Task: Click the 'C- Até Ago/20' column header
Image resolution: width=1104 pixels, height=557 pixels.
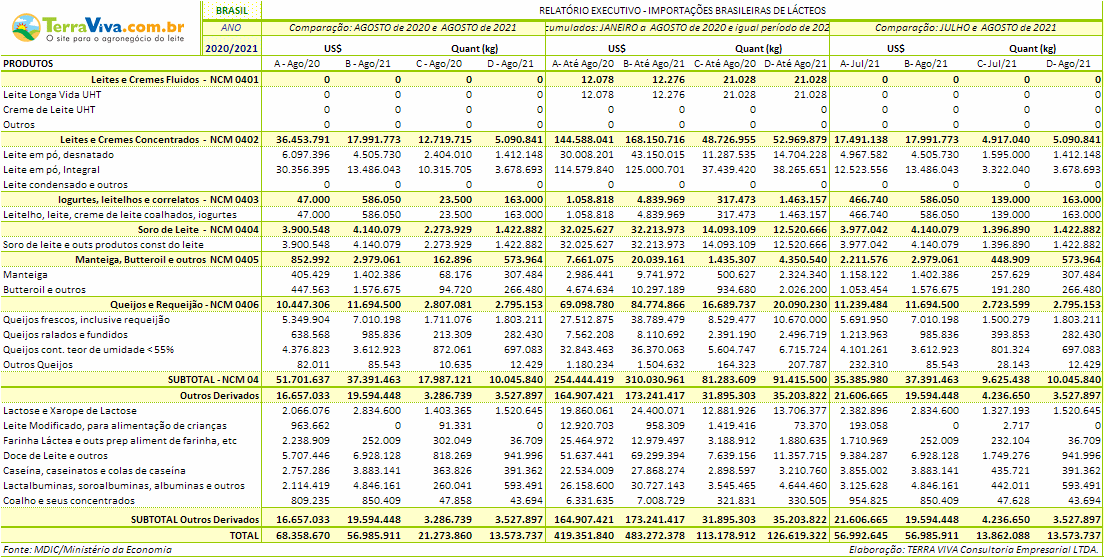Action: tap(724, 64)
